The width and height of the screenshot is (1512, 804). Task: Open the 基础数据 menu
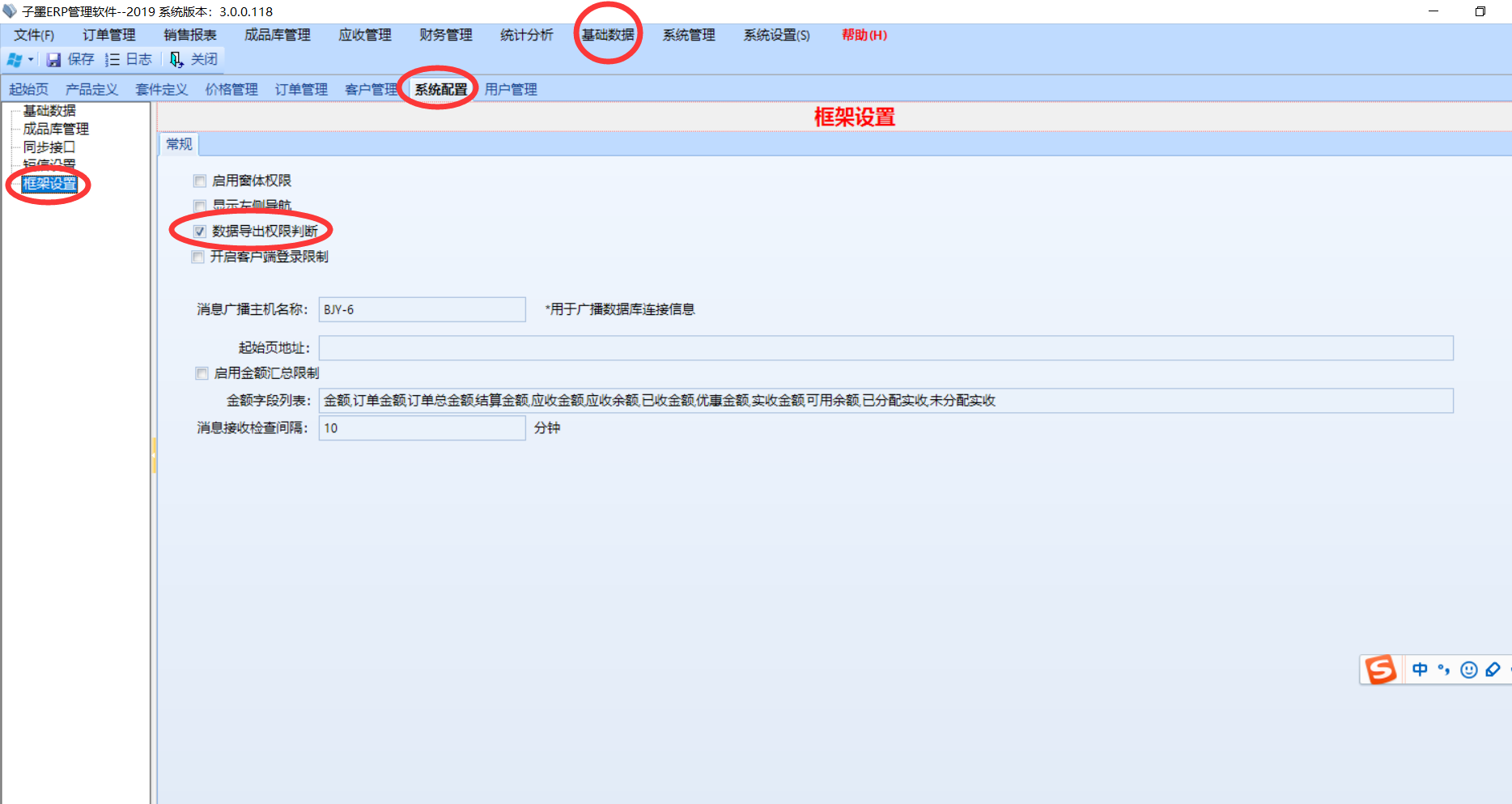(608, 35)
